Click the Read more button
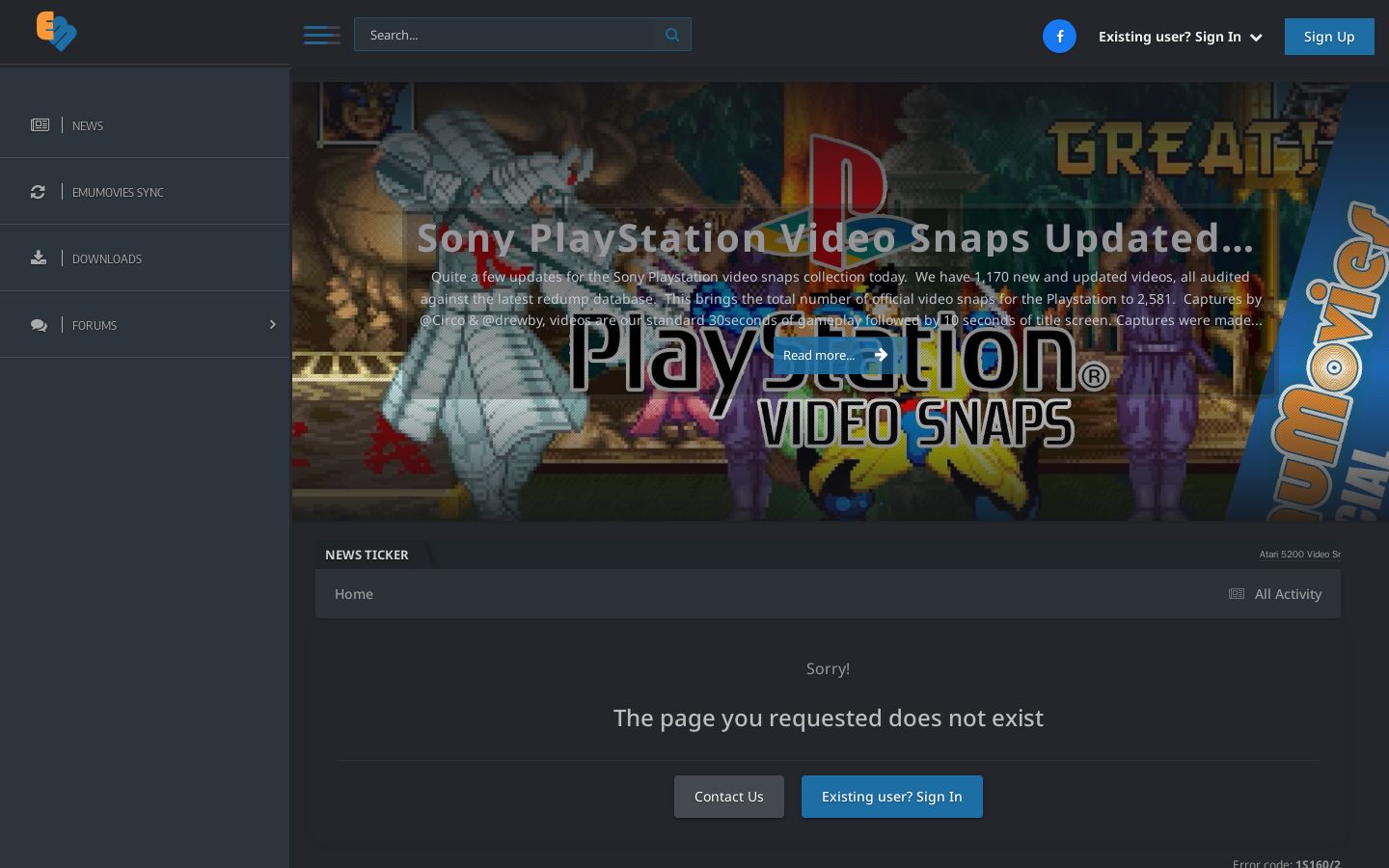The width and height of the screenshot is (1389, 868). point(835,355)
